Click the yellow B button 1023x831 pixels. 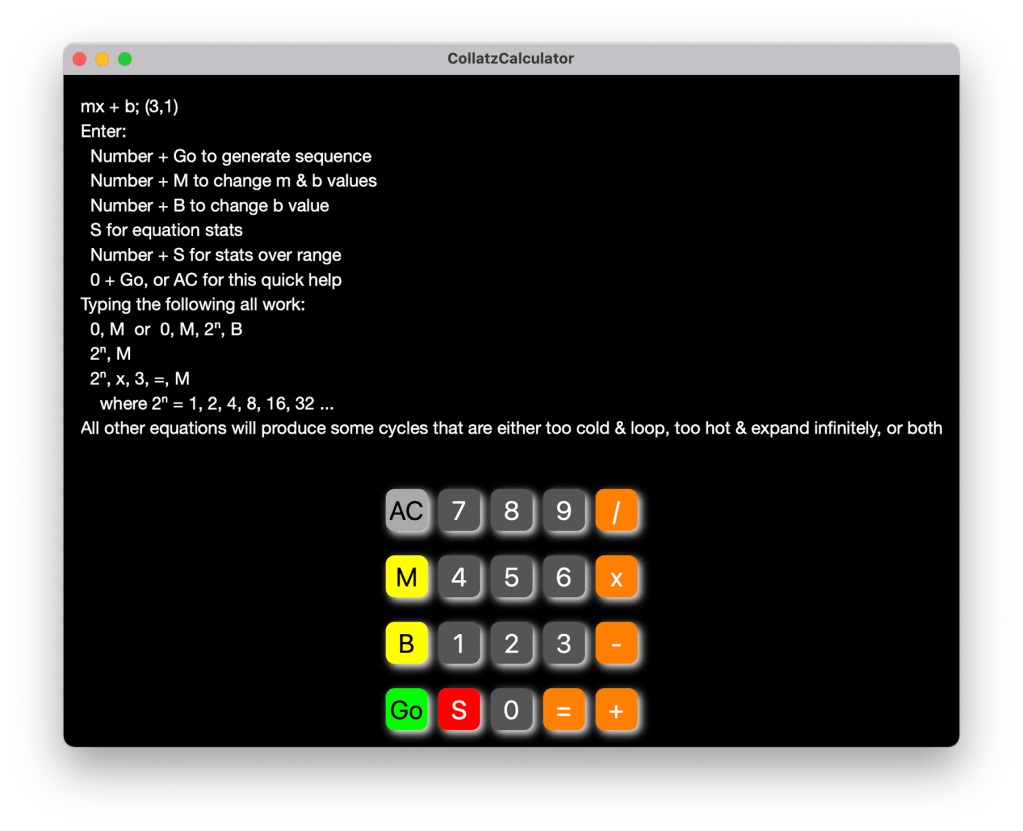click(x=407, y=643)
